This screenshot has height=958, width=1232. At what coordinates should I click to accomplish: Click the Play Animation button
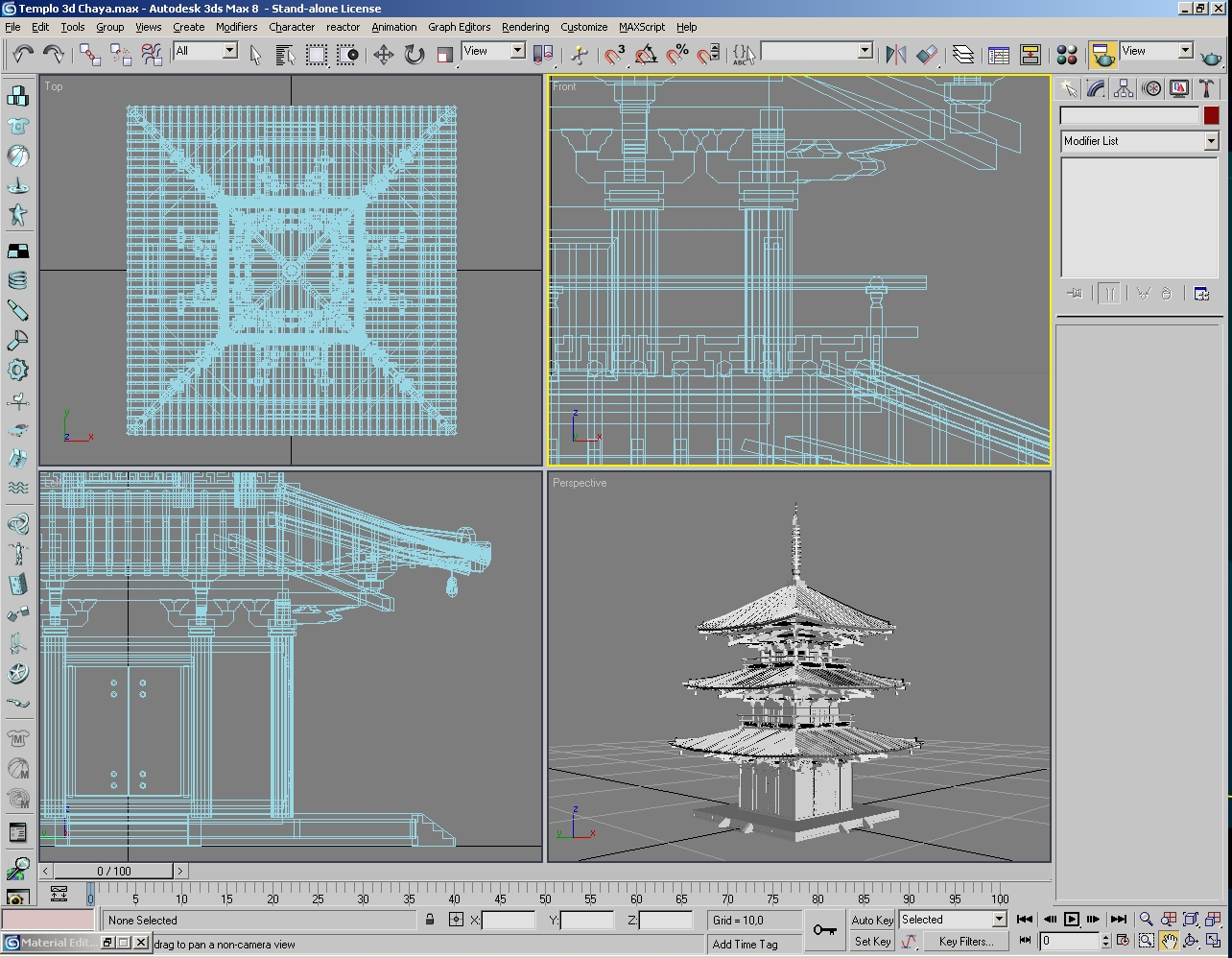[x=1072, y=920]
